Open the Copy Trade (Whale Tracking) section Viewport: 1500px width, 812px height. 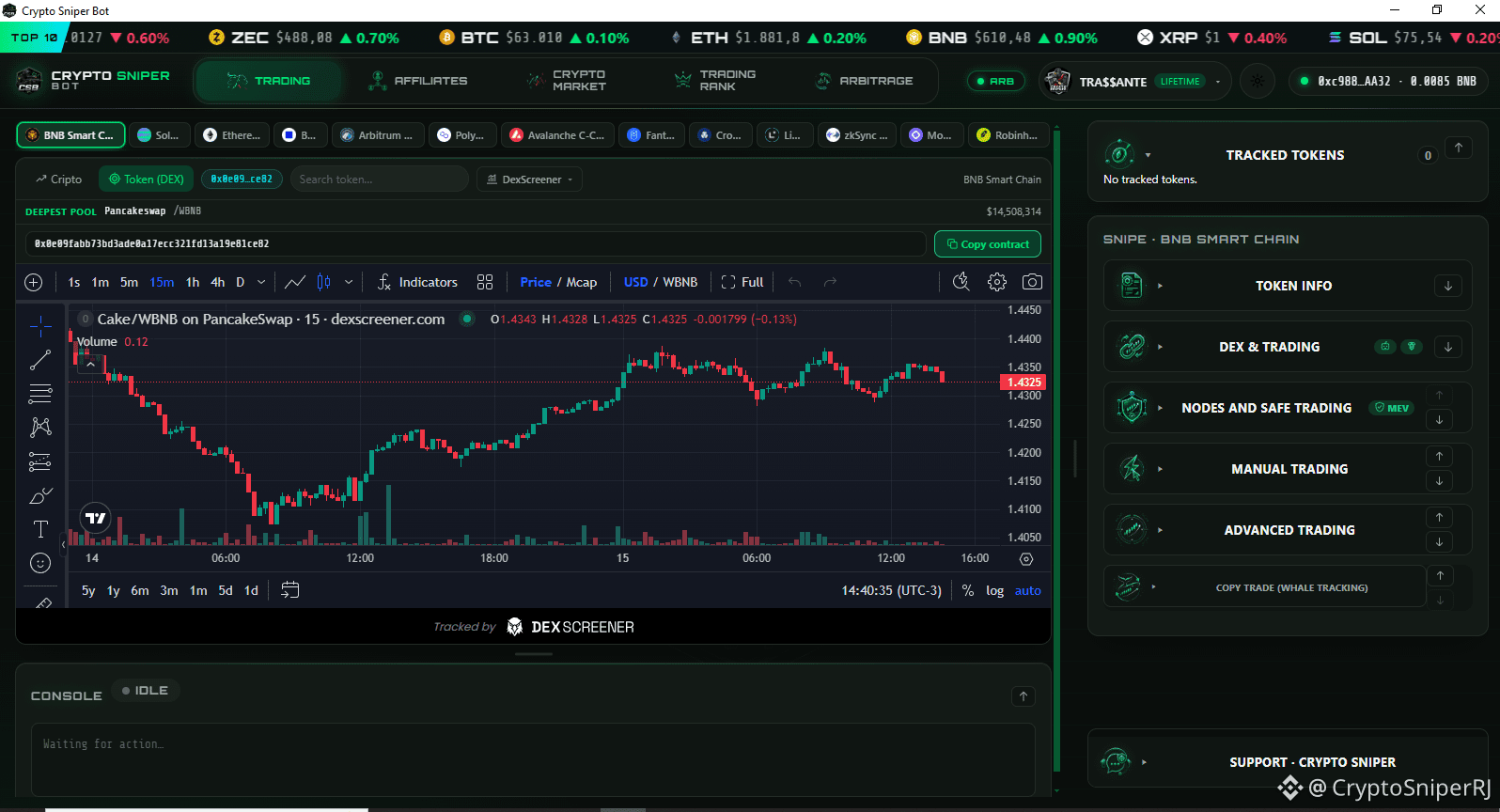pos(1265,587)
